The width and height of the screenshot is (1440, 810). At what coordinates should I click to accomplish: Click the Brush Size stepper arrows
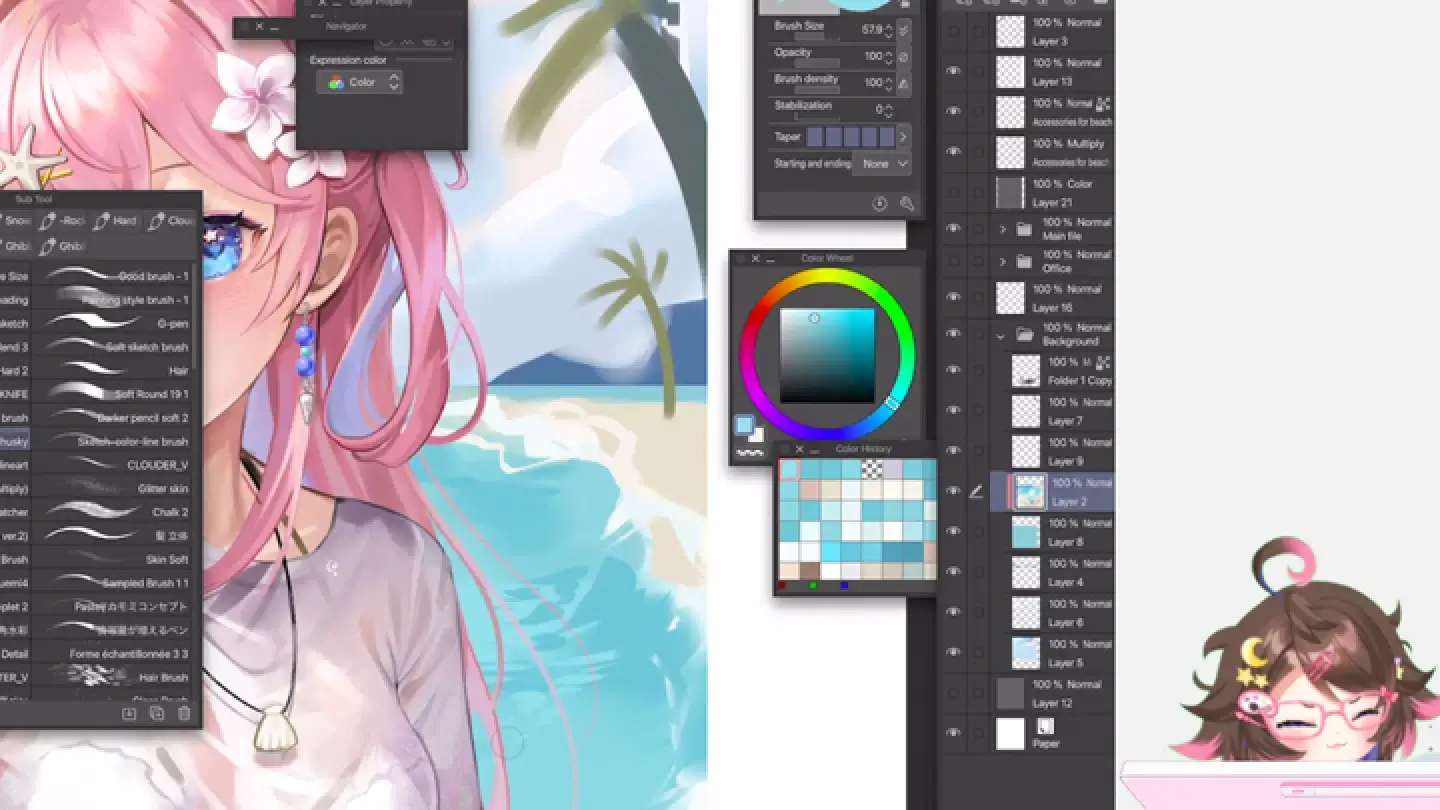click(890, 30)
